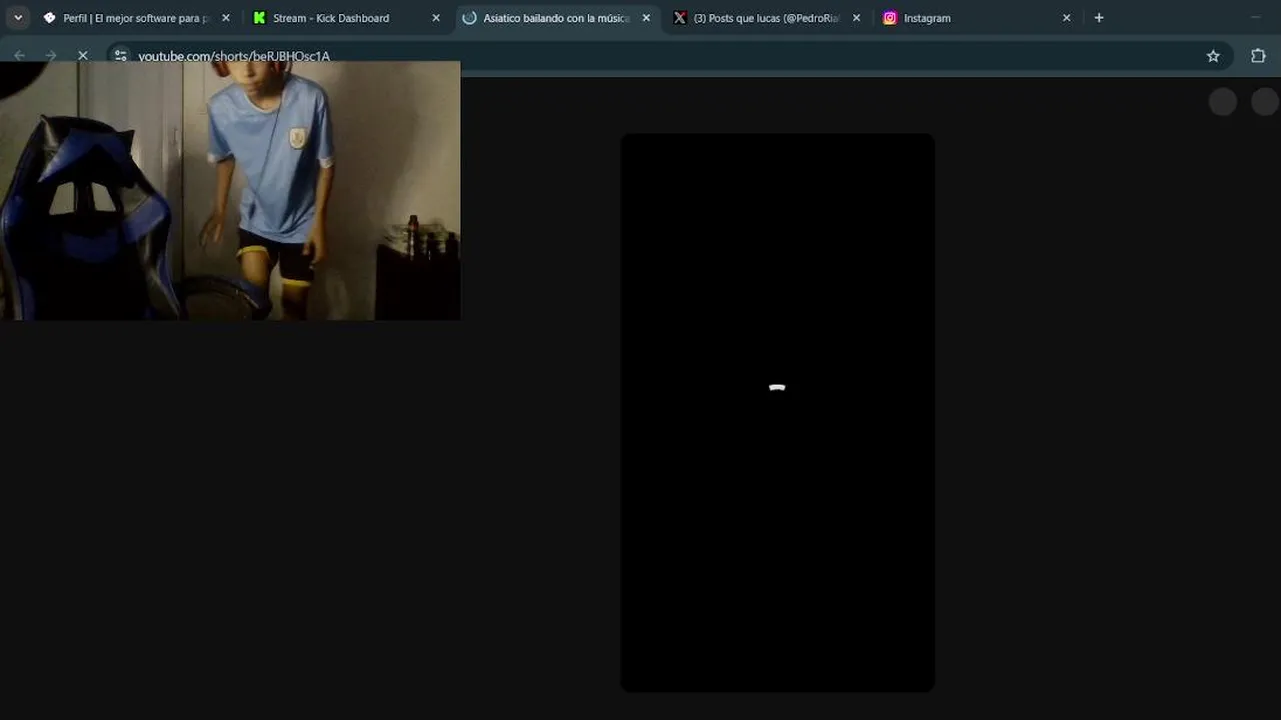Switch to the Instagram tab

(977, 18)
